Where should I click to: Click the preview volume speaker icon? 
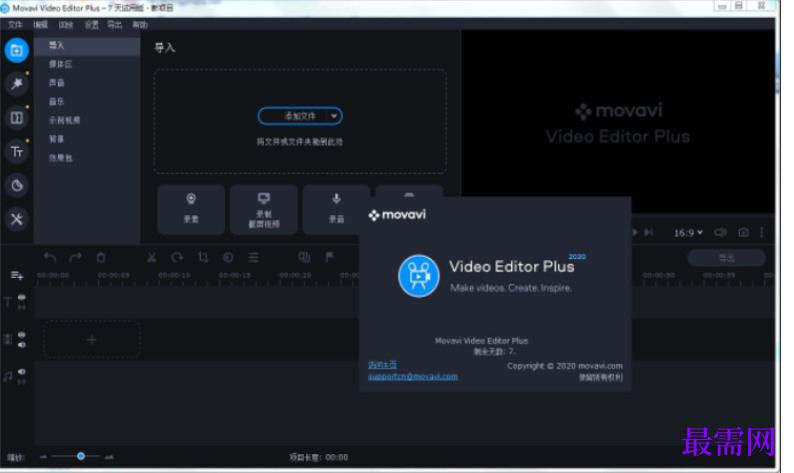click(720, 232)
